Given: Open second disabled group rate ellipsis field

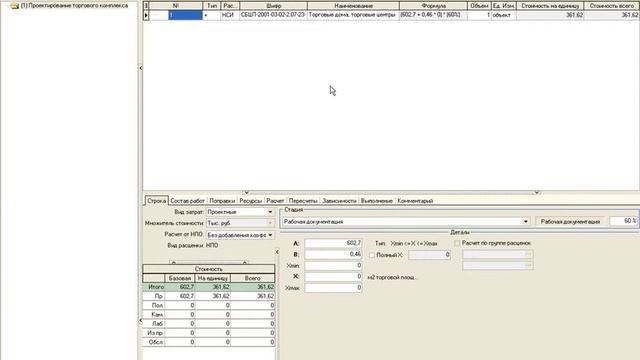Looking at the screenshot, I should click(498, 266).
